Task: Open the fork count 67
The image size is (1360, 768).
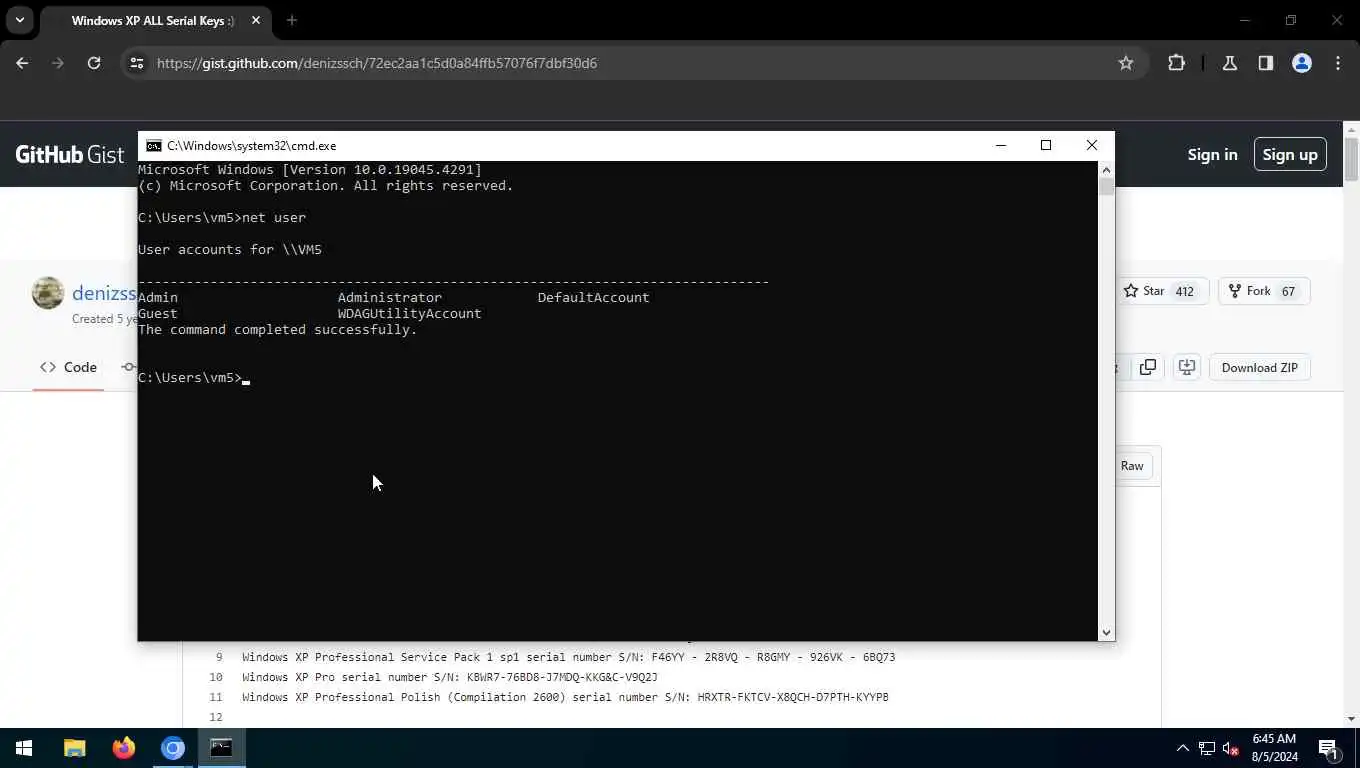Action: (1288, 291)
